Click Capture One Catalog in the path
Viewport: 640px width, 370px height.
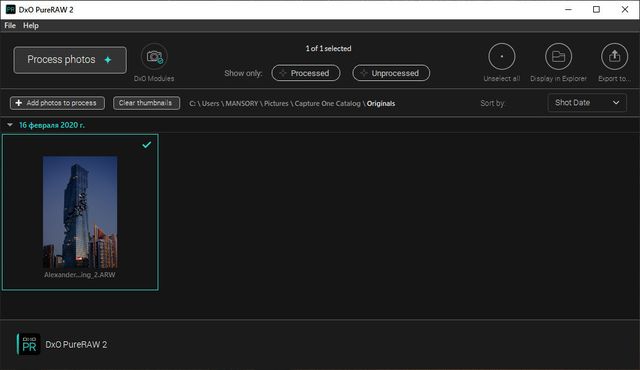point(327,104)
